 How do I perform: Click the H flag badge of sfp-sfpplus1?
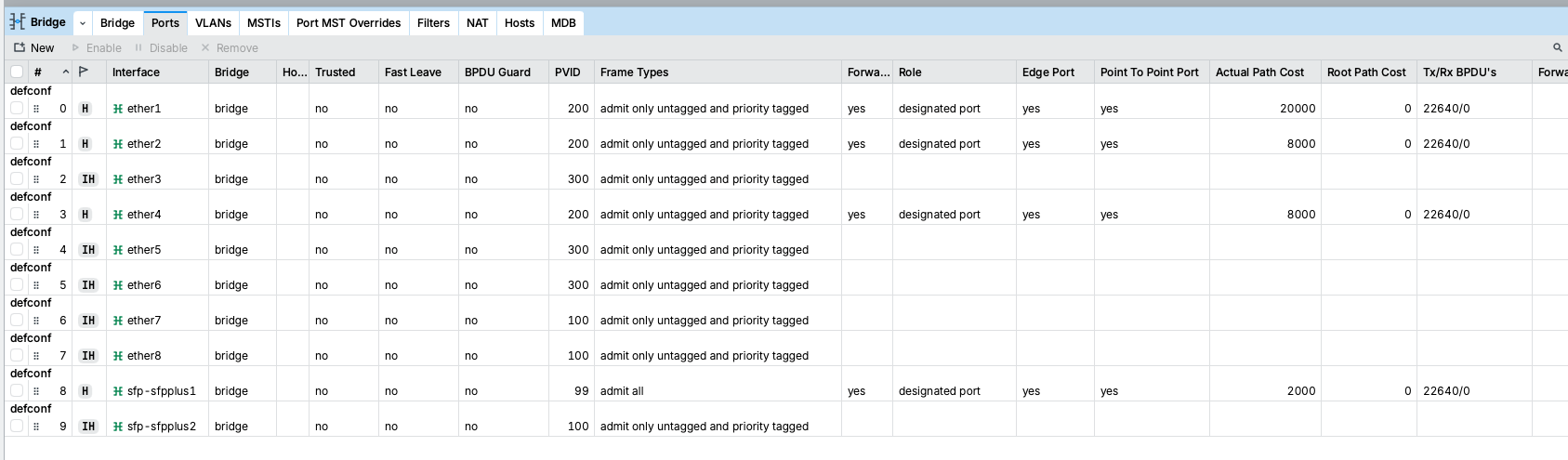pyautogui.click(x=86, y=391)
